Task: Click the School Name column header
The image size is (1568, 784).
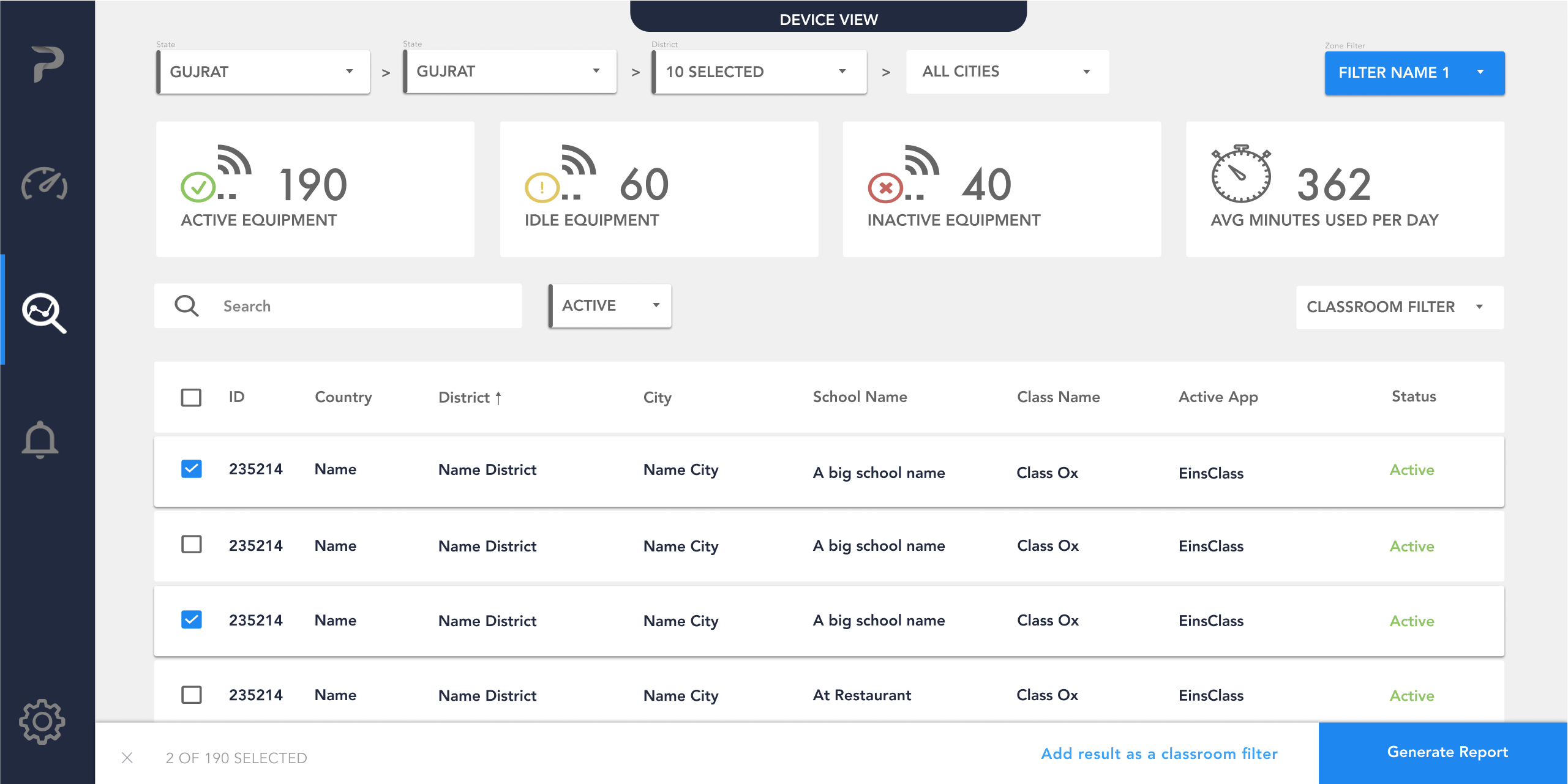Action: point(860,397)
